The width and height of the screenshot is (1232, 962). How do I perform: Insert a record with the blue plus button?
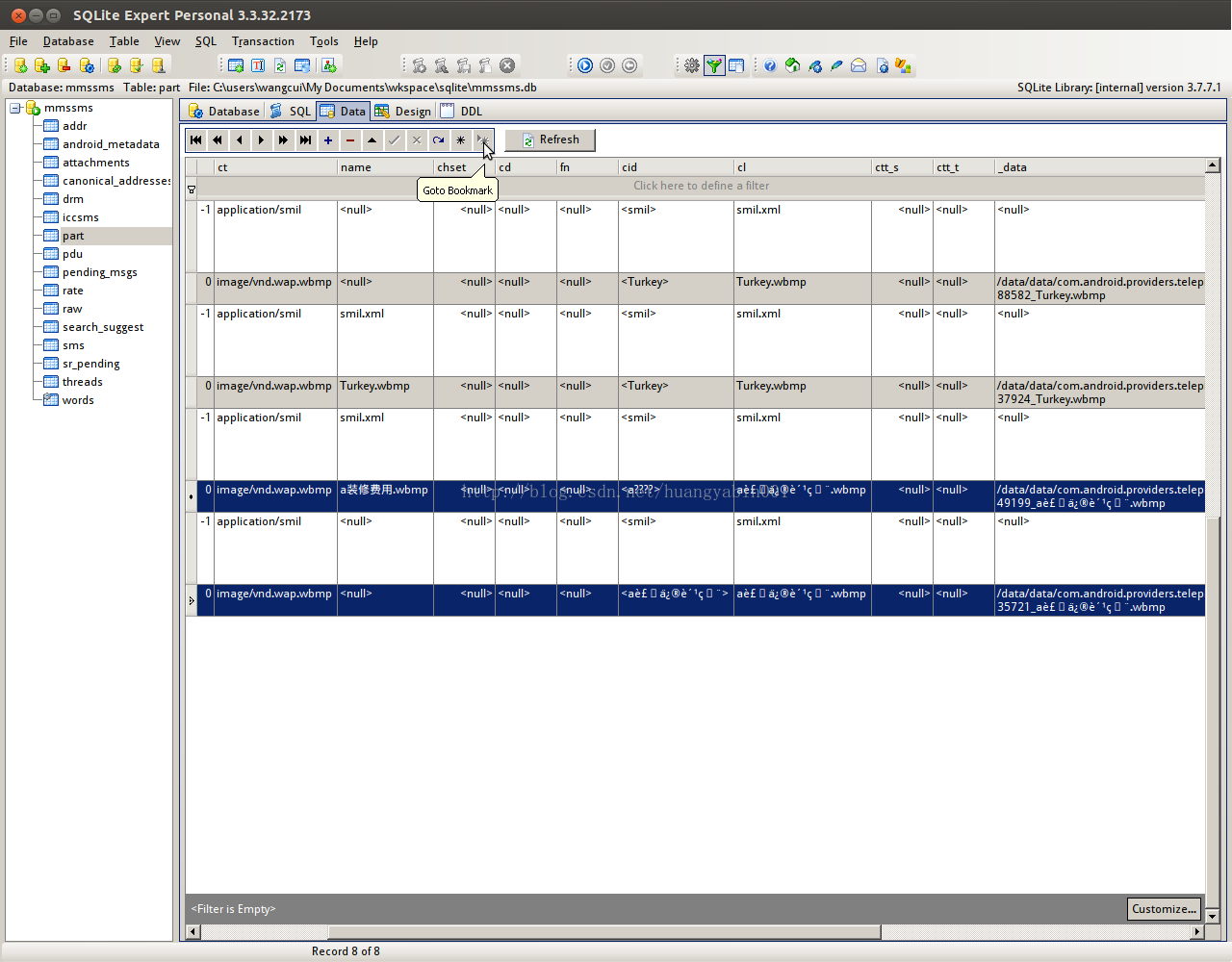[x=327, y=140]
